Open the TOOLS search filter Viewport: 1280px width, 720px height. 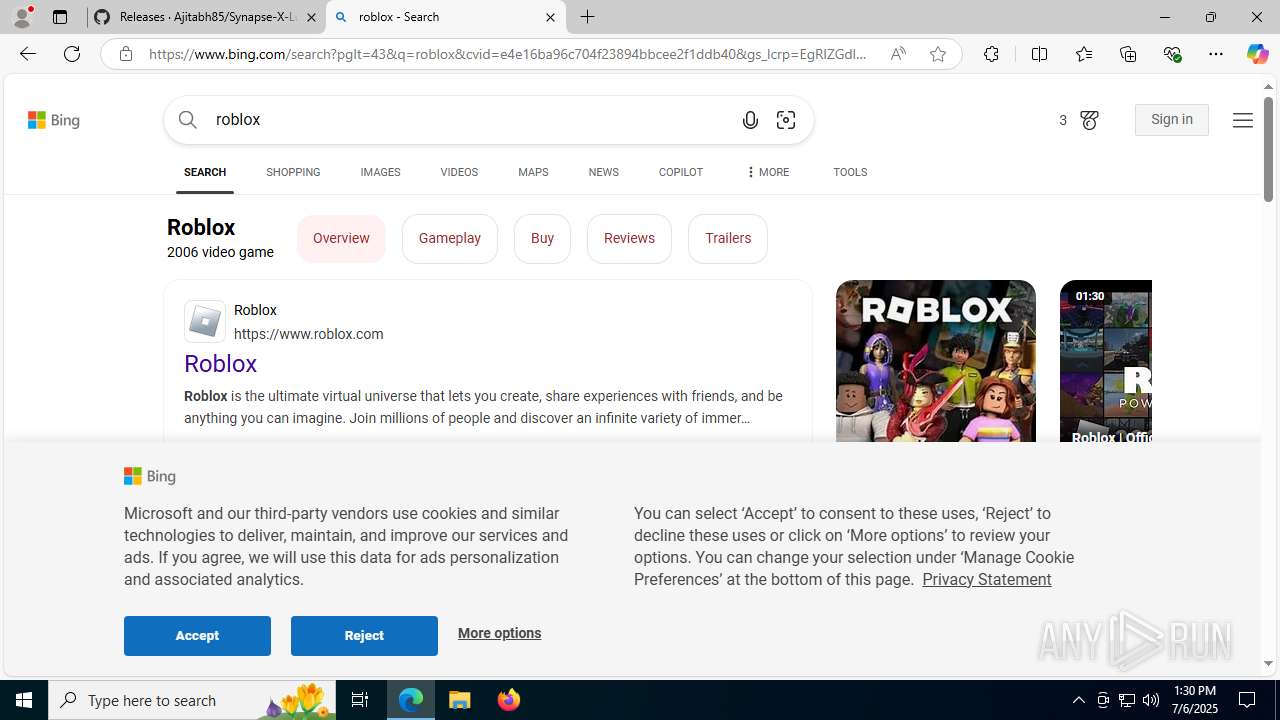click(x=850, y=172)
